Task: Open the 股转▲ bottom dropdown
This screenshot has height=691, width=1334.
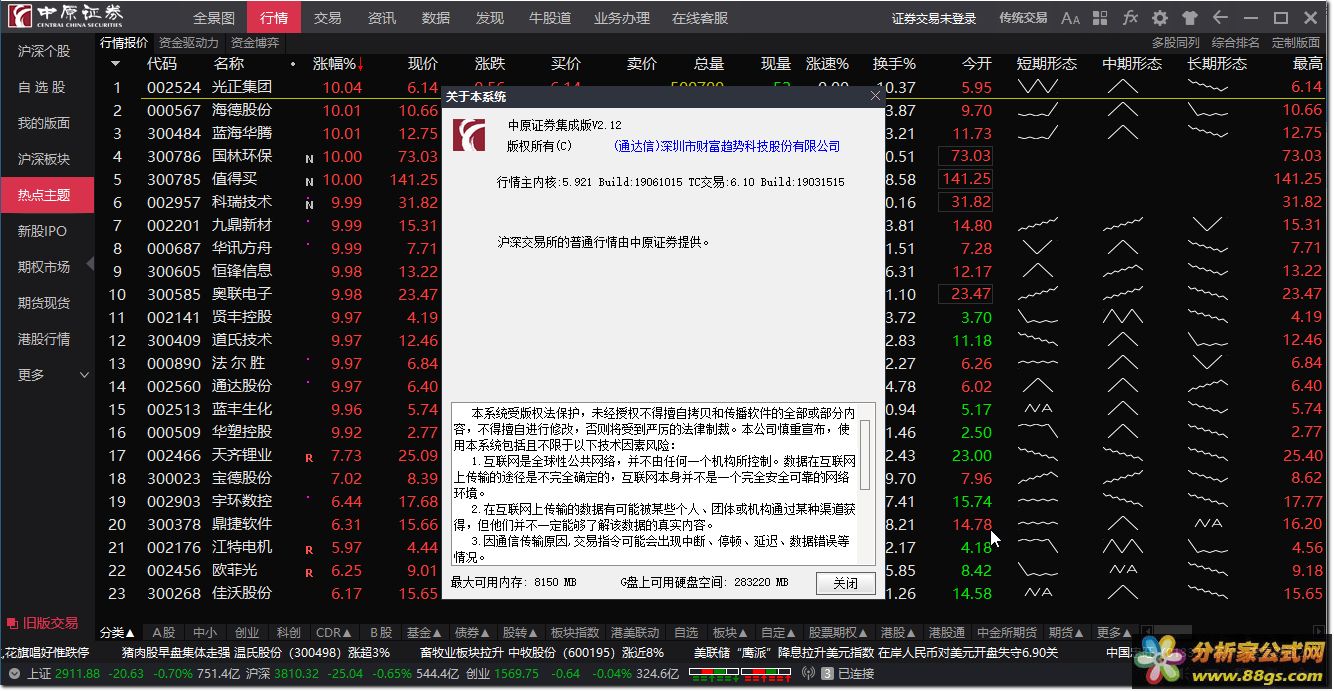Action: 520,633
